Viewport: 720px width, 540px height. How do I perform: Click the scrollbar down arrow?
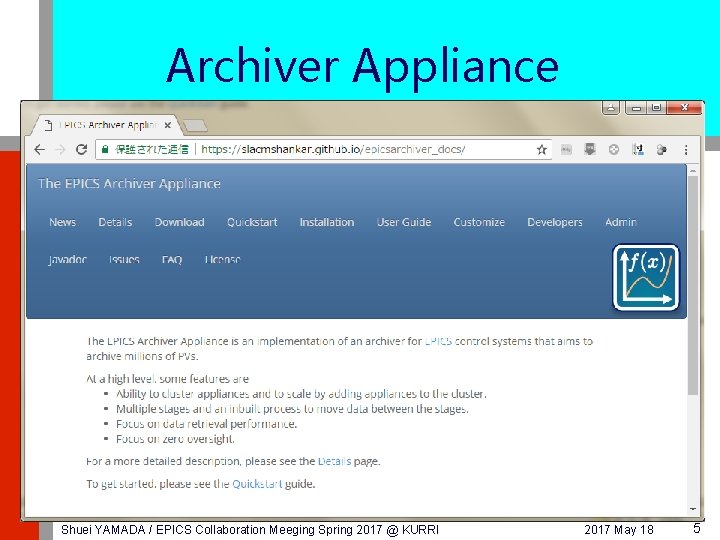point(693,509)
